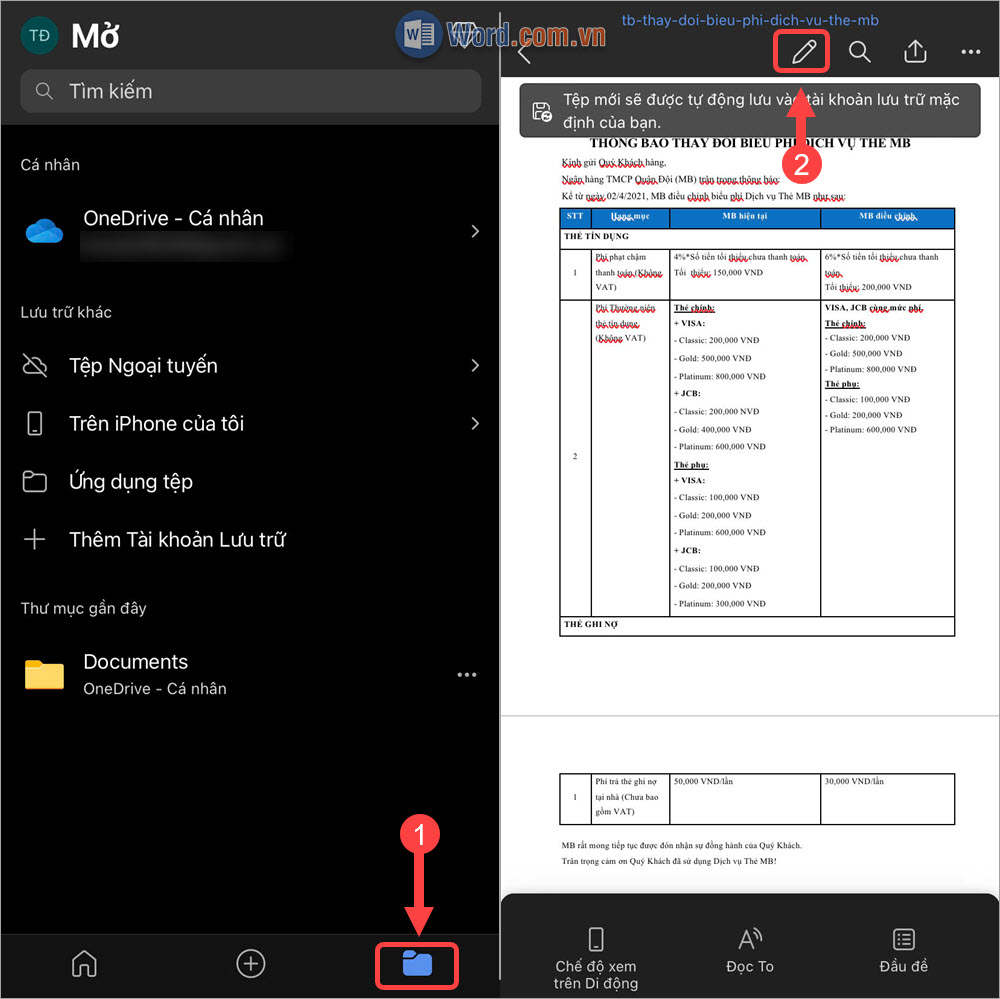This screenshot has height=999, width=1000.
Task: Tap 'VISA, JCB cùng mức phí' text
Action: 874,308
